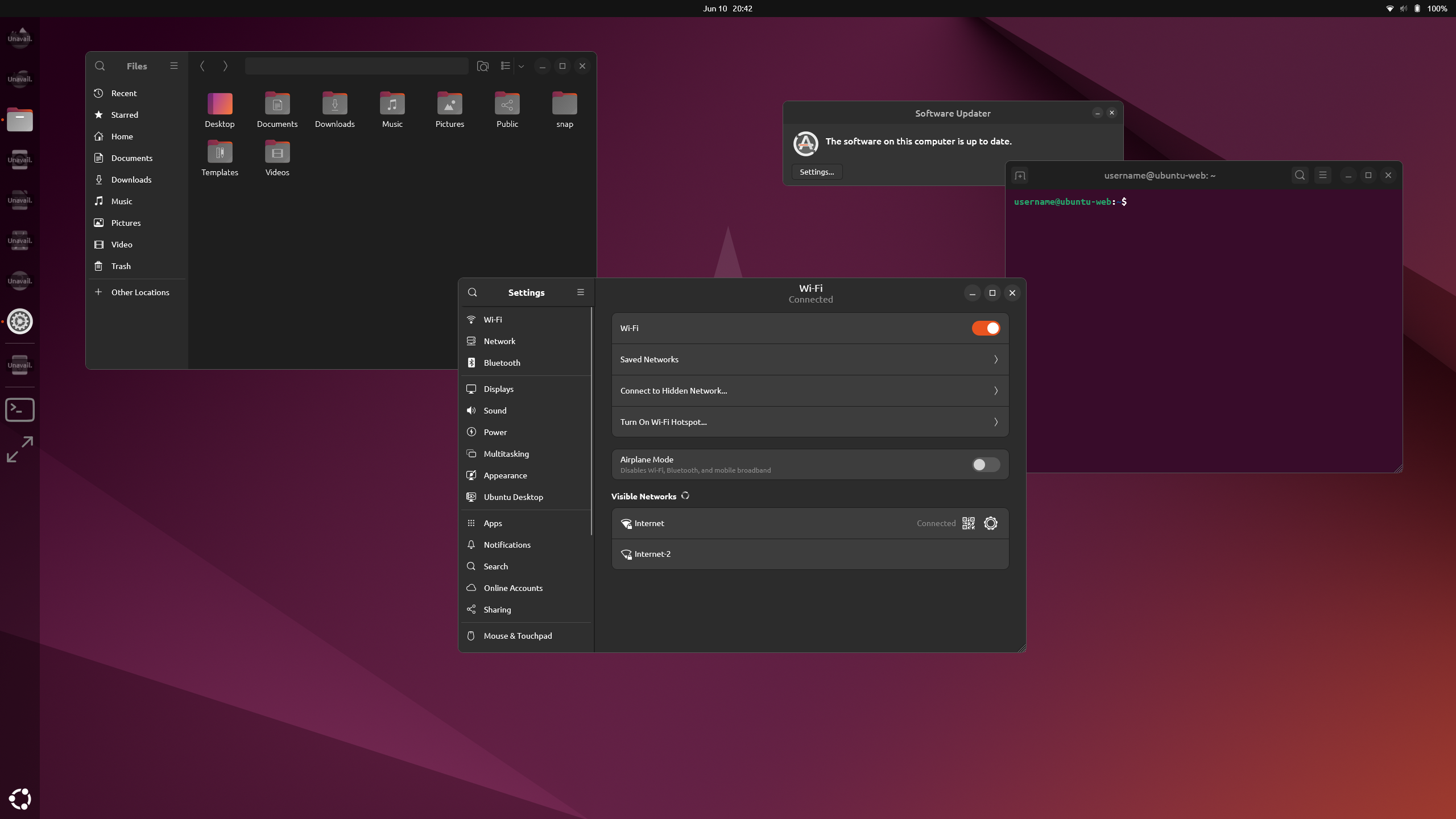Open Apps in Settings sidebar
This screenshot has height=819, width=1456.
pyautogui.click(x=525, y=523)
